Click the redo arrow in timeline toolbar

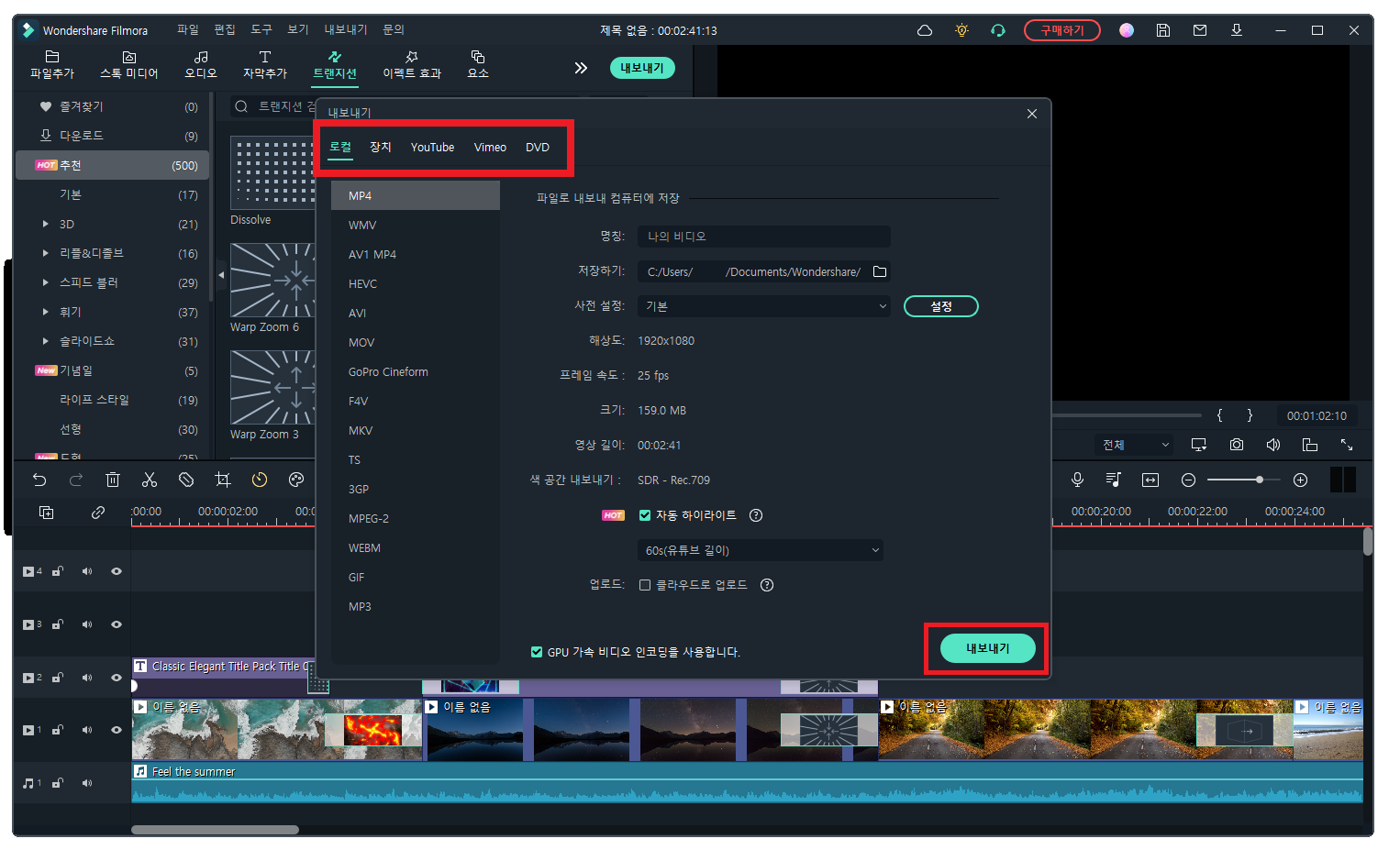pos(76,480)
